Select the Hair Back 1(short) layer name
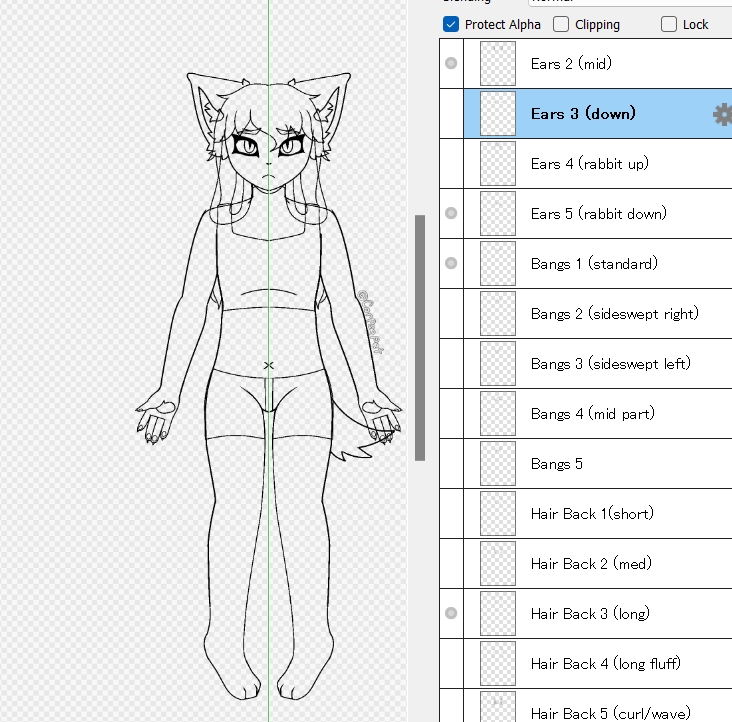This screenshot has height=722, width=732. pos(592,513)
